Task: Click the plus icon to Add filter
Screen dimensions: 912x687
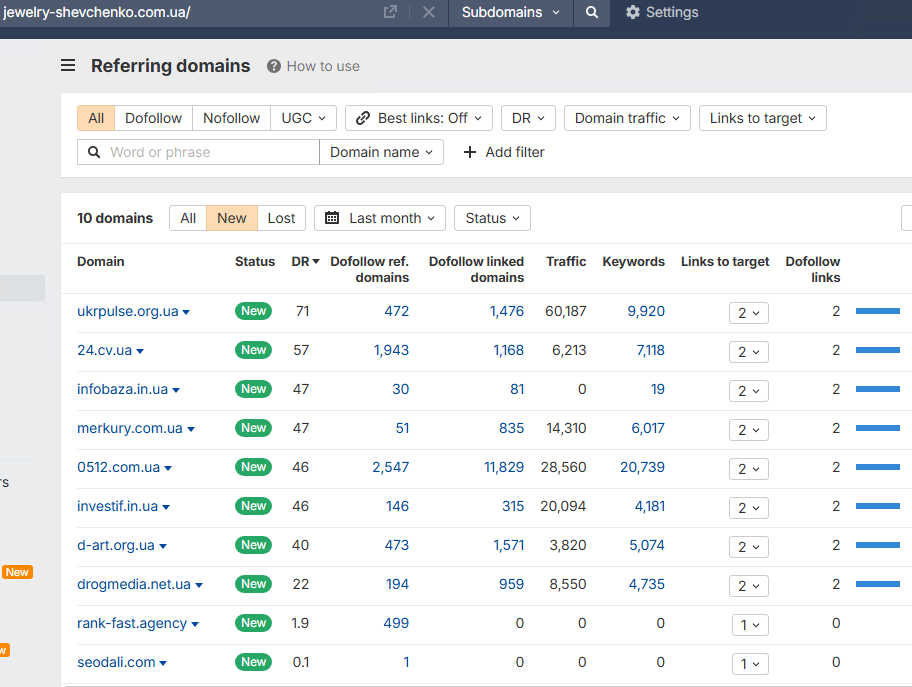Action: click(x=469, y=152)
